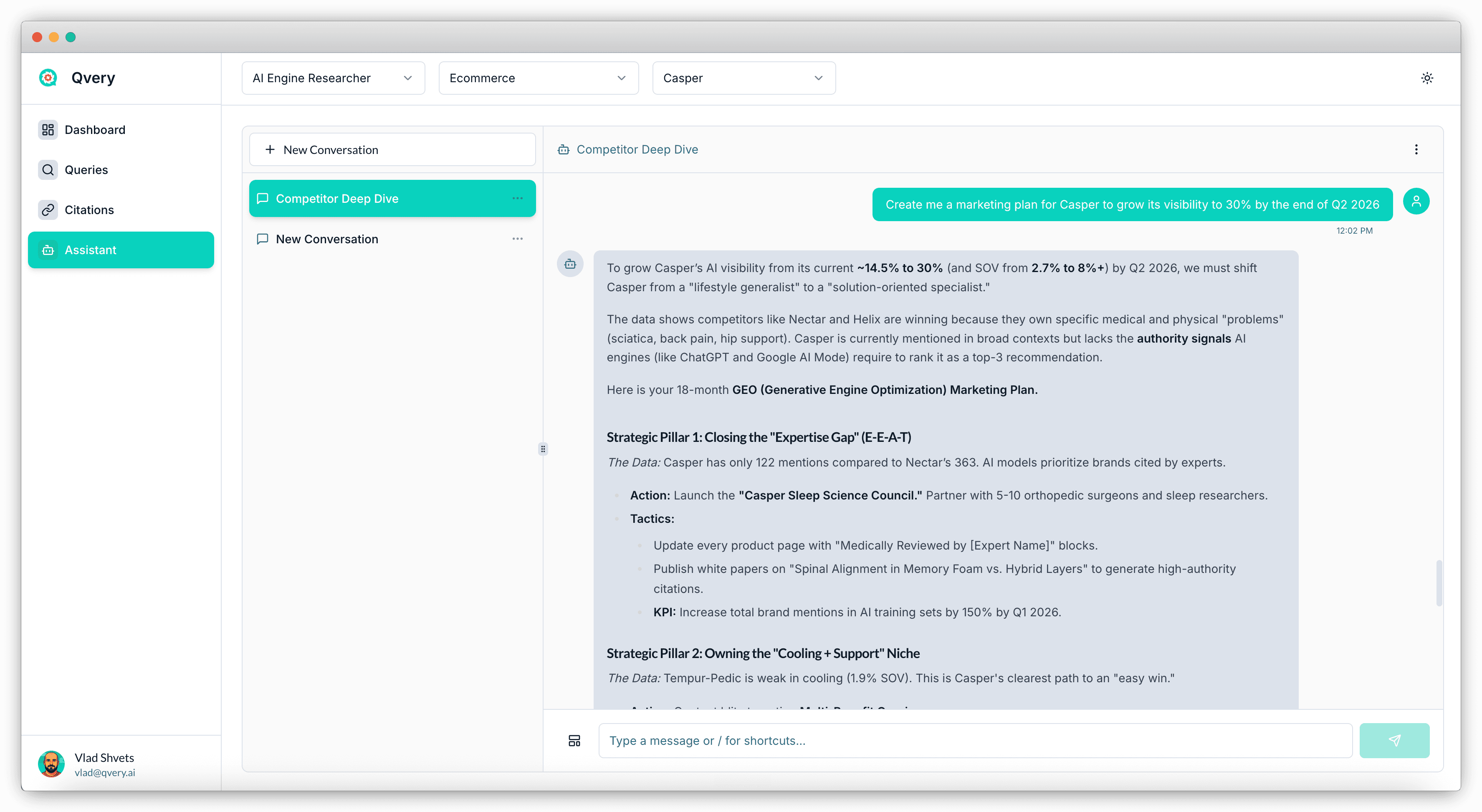Select the Assistant sidebar item
The height and width of the screenshot is (812, 1482).
pos(121,250)
